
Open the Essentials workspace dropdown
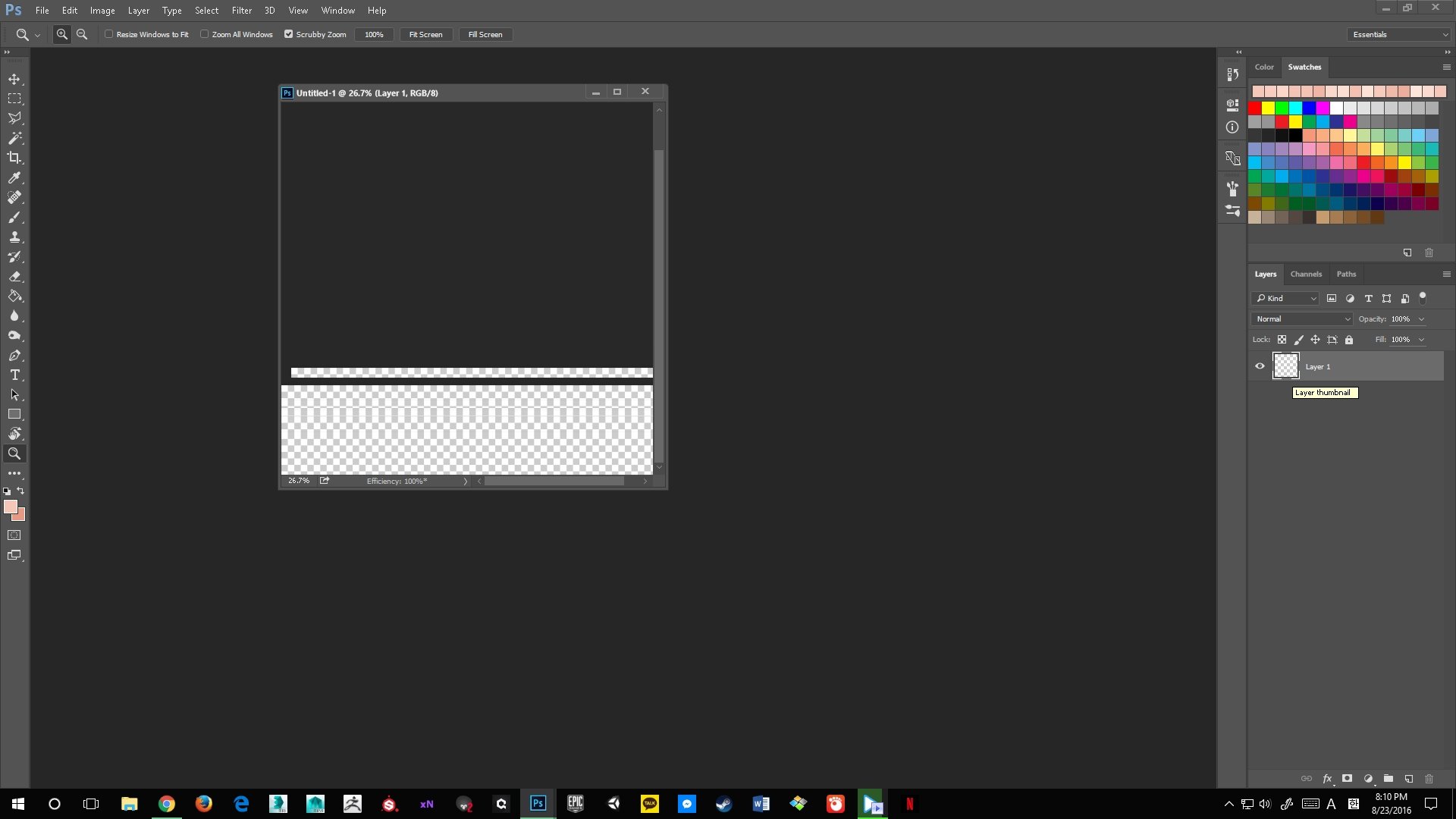(x=1399, y=34)
